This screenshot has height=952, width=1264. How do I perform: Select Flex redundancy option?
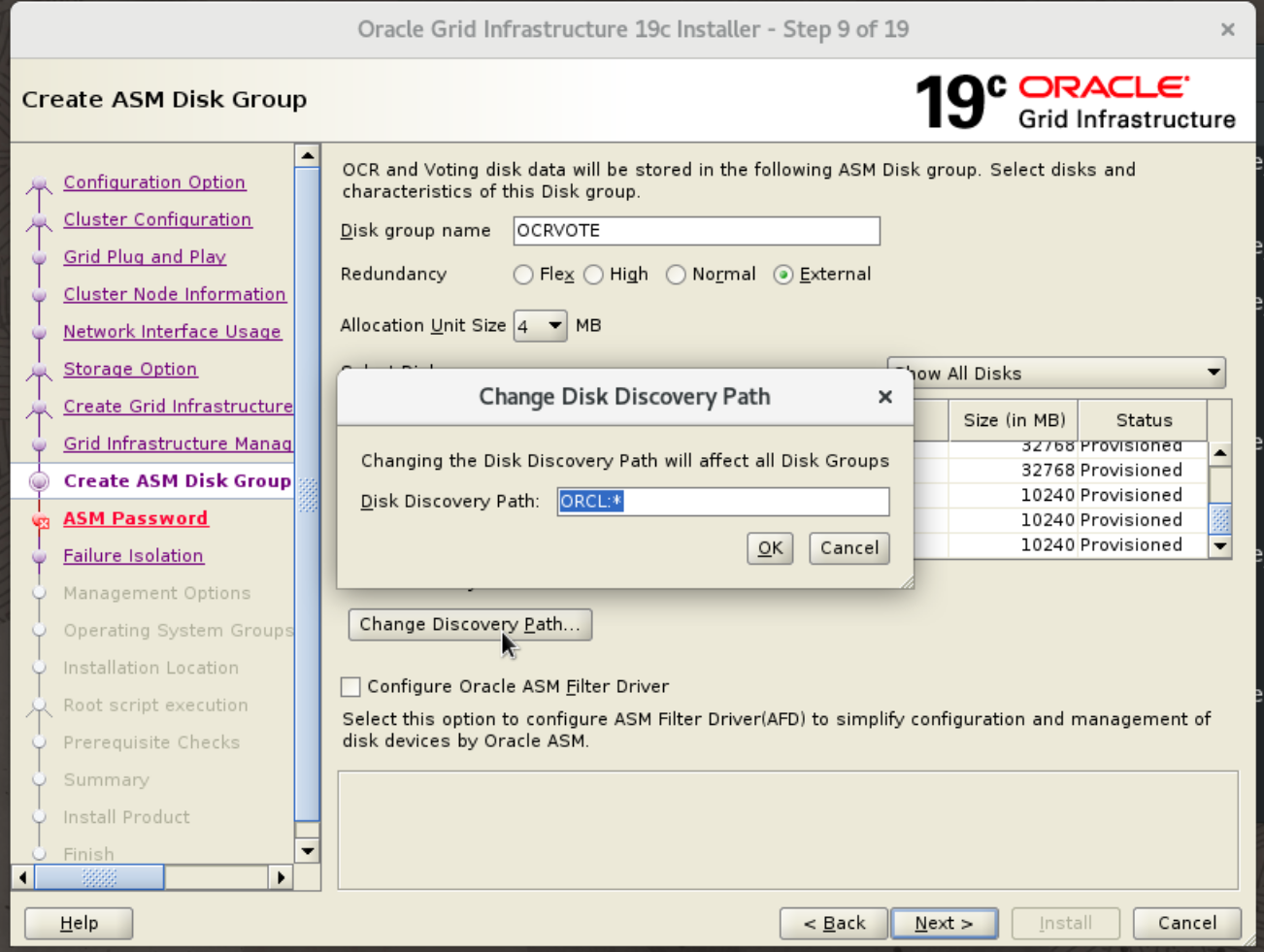[523, 275]
